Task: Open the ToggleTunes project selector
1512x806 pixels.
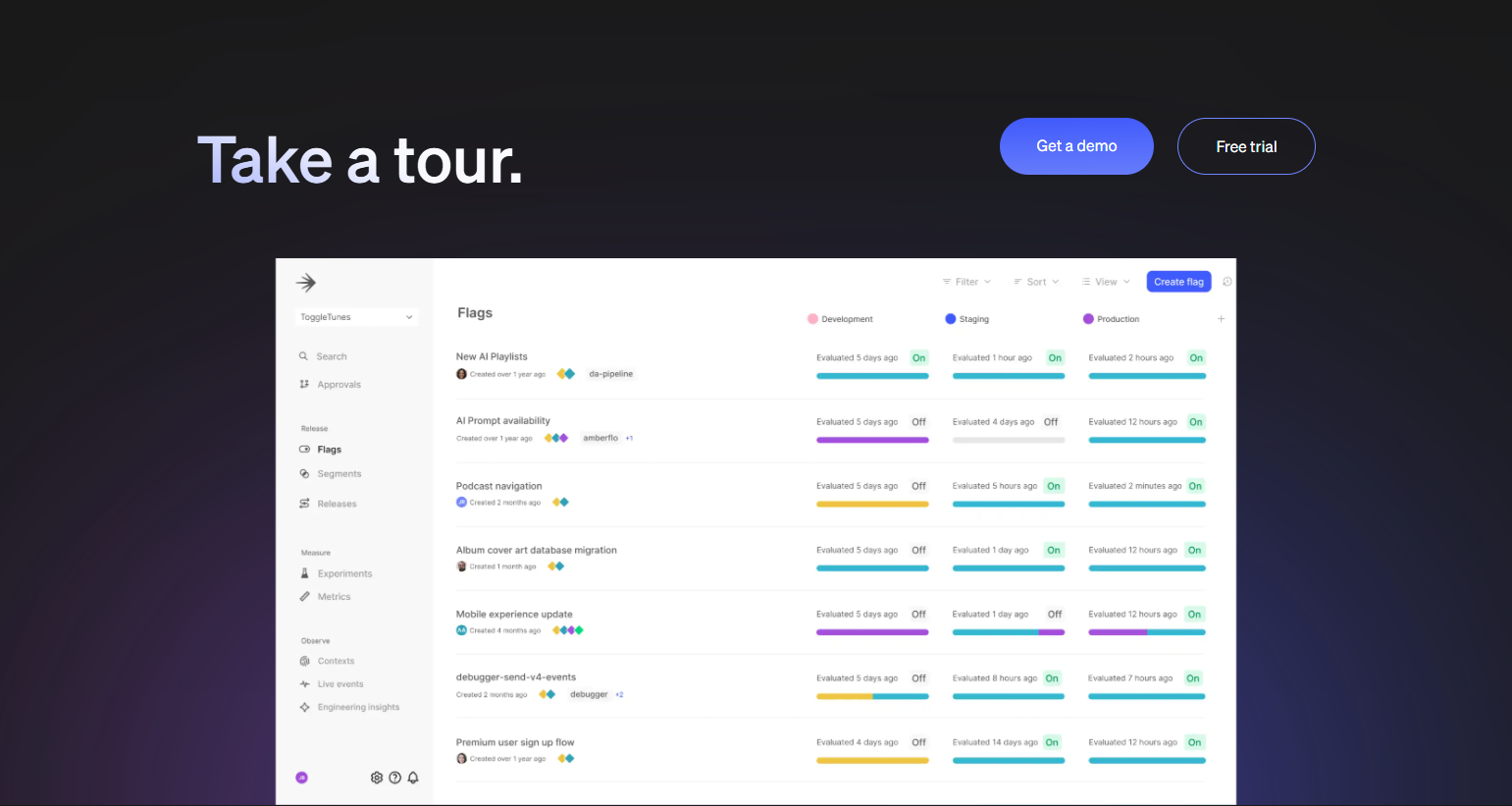Action: [356, 316]
